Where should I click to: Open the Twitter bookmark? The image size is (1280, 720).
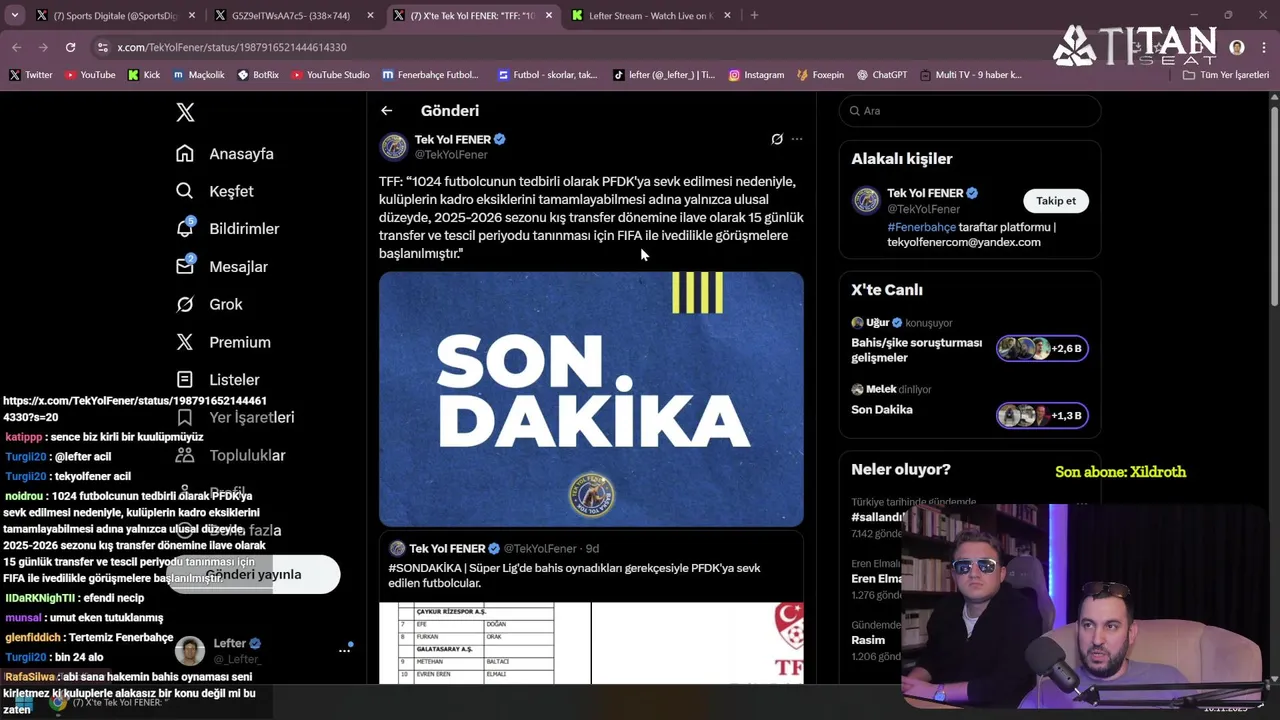click(x=31, y=75)
